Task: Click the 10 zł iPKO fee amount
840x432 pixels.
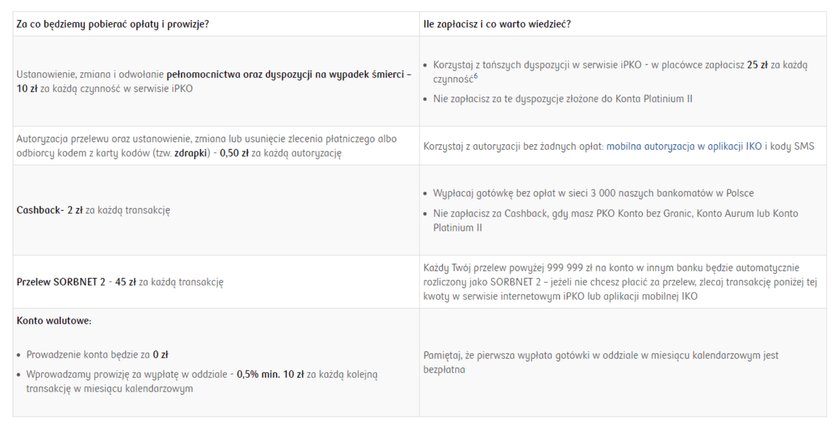Action: [x=27, y=88]
